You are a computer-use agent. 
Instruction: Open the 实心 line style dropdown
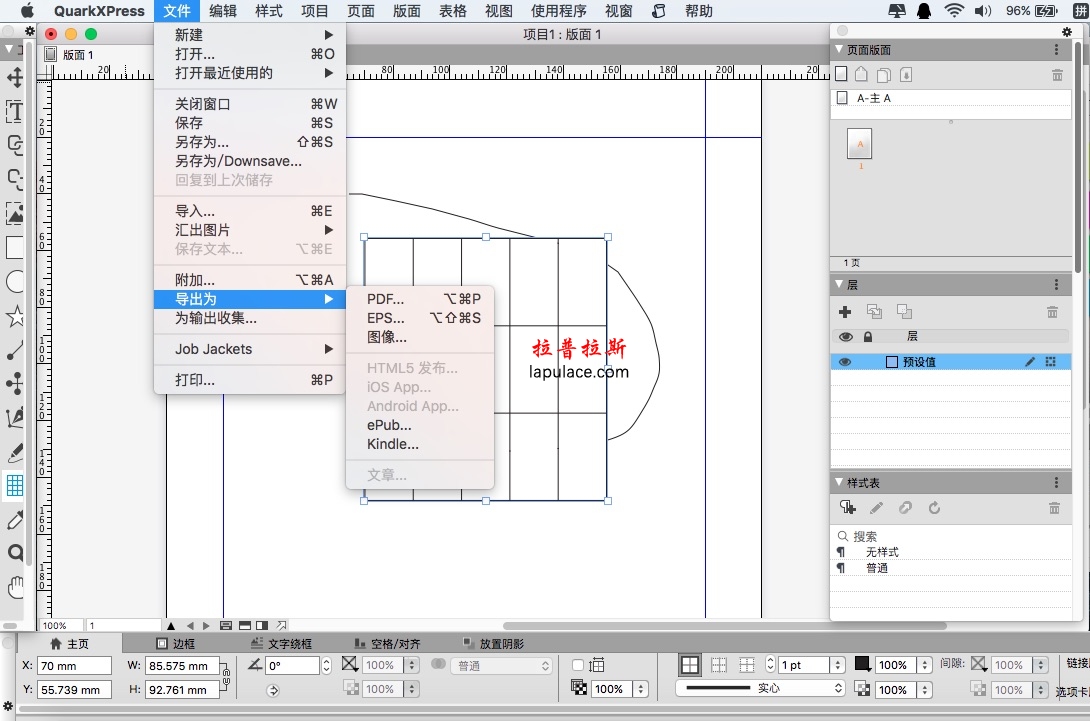tap(760, 688)
